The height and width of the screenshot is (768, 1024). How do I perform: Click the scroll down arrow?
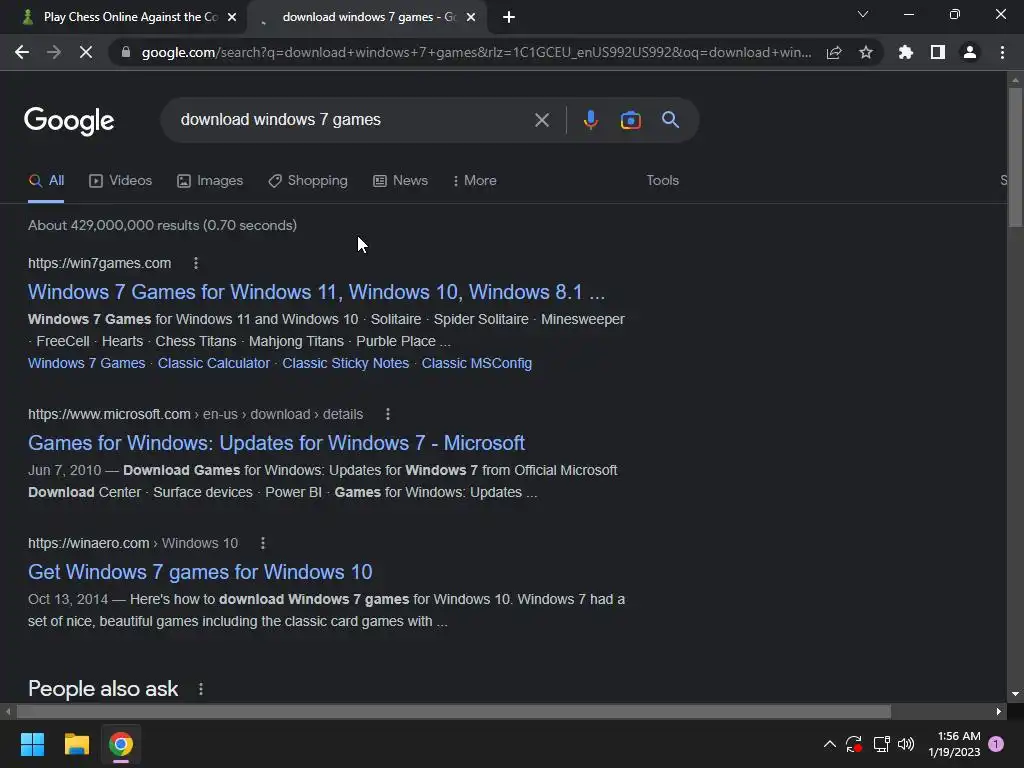click(x=1015, y=694)
